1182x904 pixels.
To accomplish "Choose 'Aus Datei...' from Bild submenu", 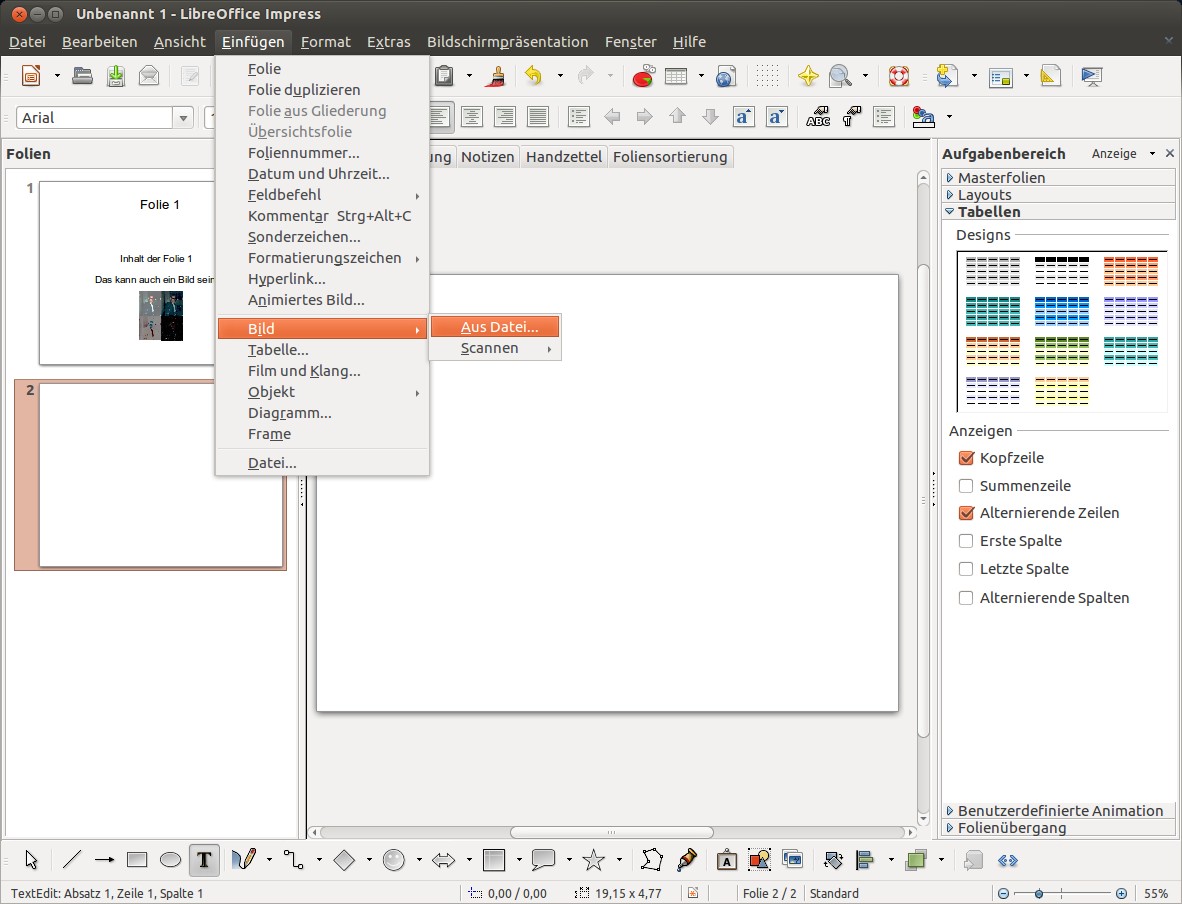I will 499,327.
